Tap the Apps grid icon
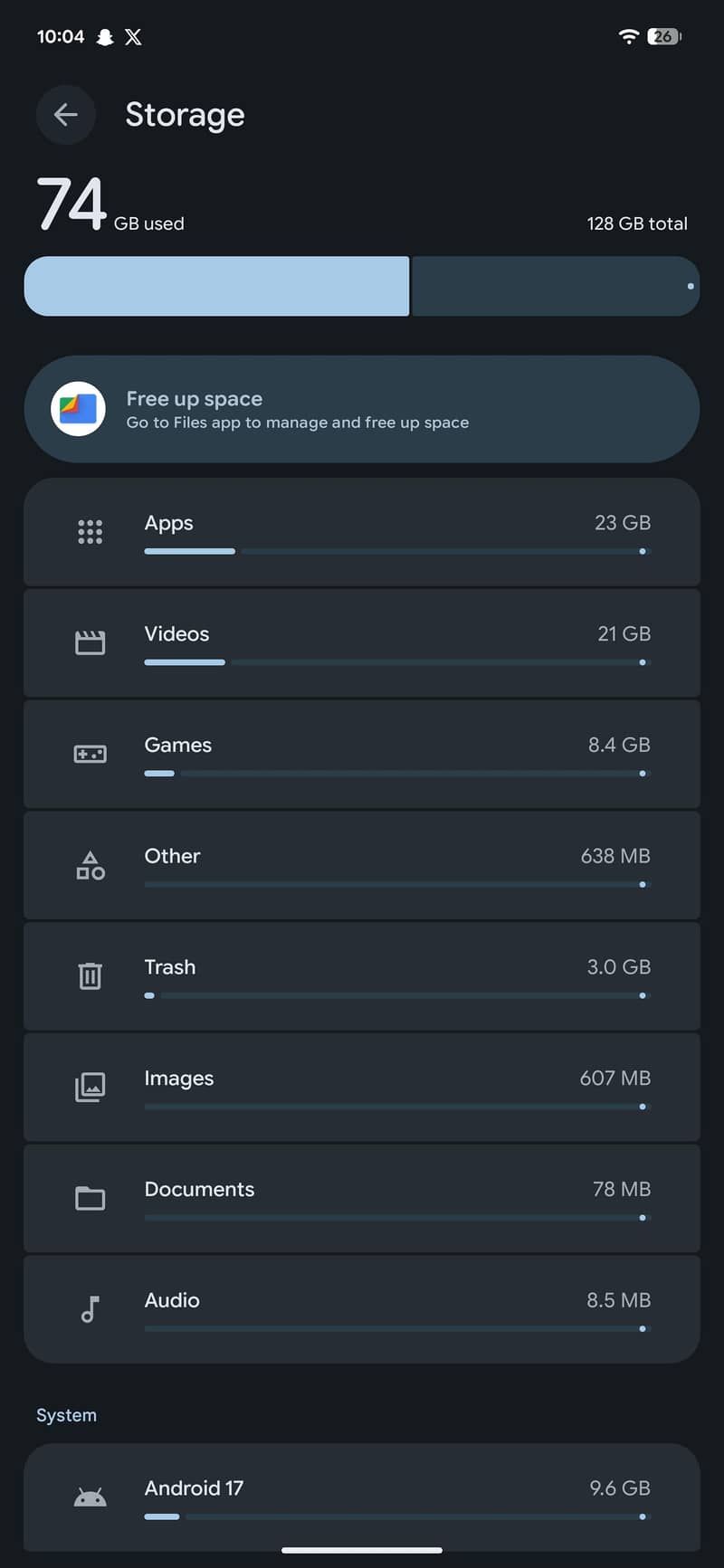The image size is (724, 1568). pyautogui.click(x=90, y=532)
